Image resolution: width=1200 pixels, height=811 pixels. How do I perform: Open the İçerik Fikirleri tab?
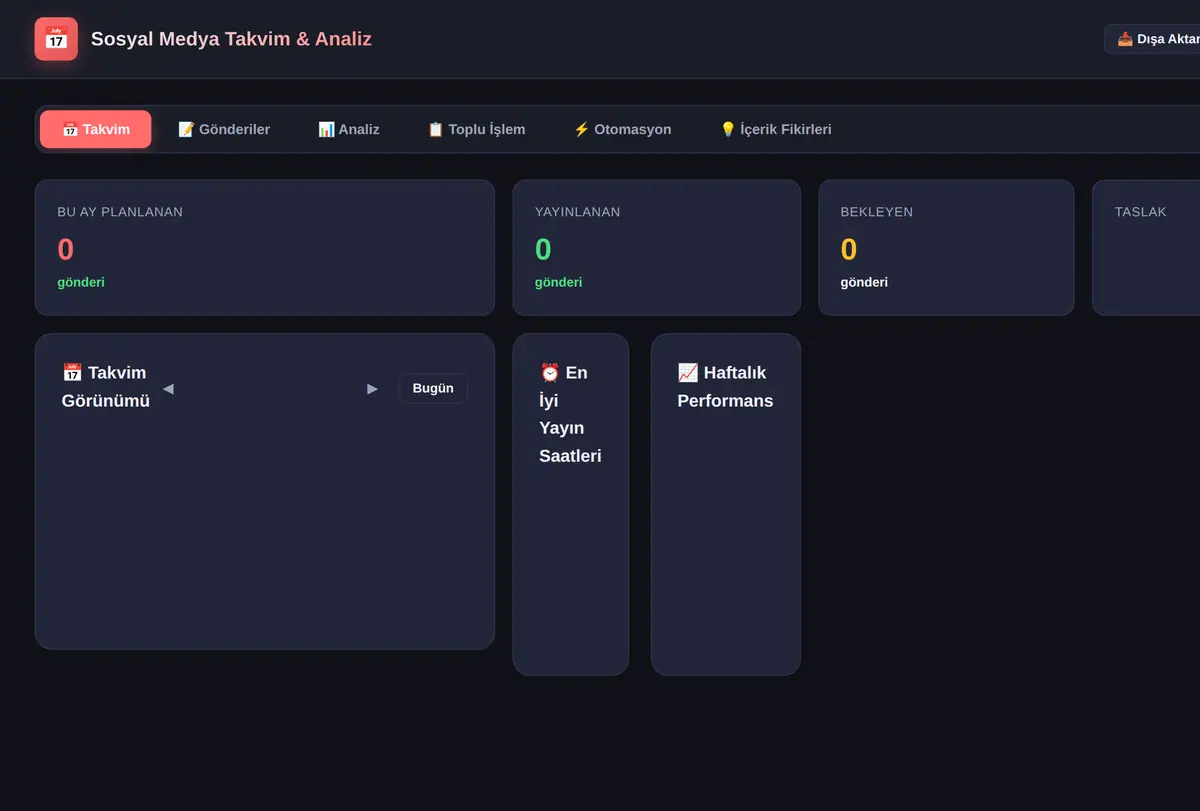coord(776,129)
